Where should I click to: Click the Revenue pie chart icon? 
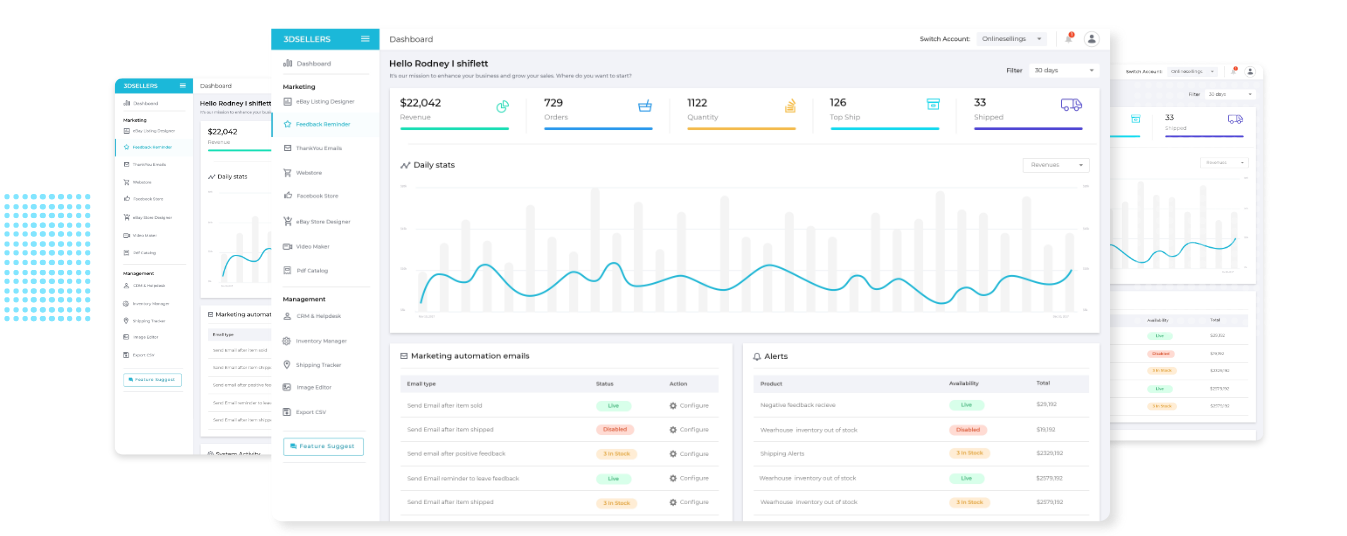click(503, 106)
